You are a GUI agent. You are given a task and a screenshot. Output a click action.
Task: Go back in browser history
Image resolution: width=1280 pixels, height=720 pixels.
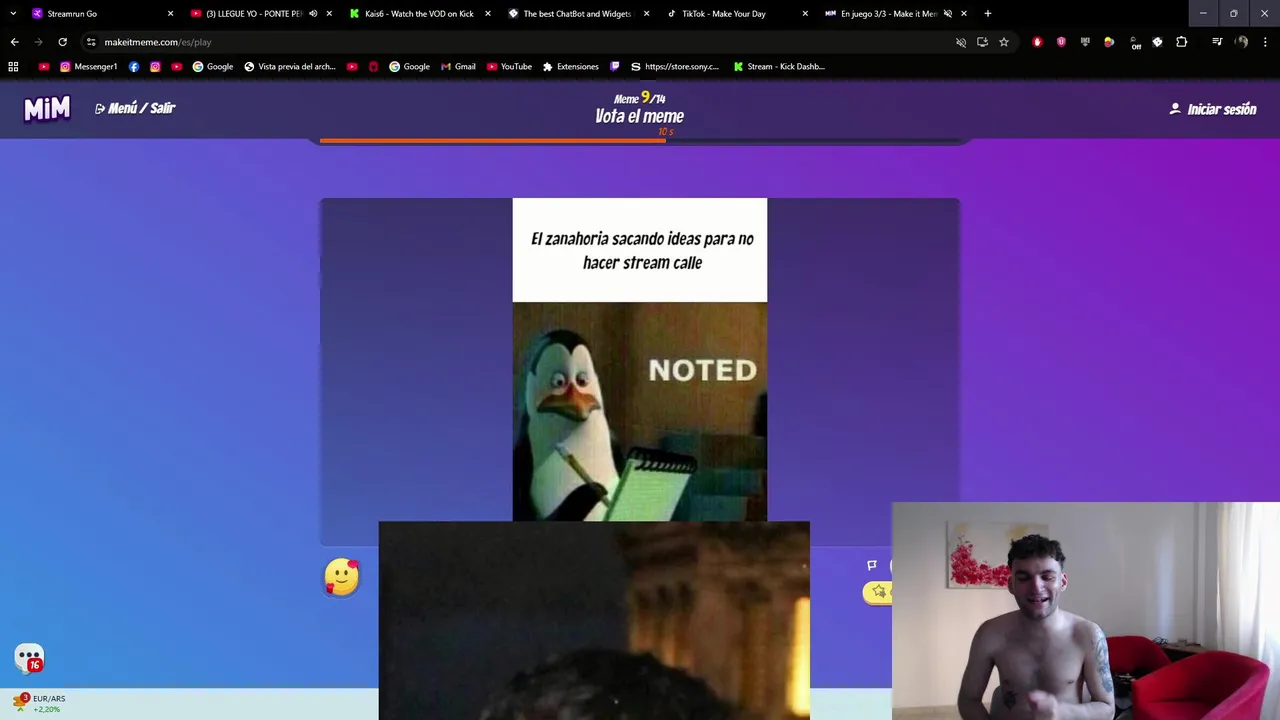click(14, 42)
